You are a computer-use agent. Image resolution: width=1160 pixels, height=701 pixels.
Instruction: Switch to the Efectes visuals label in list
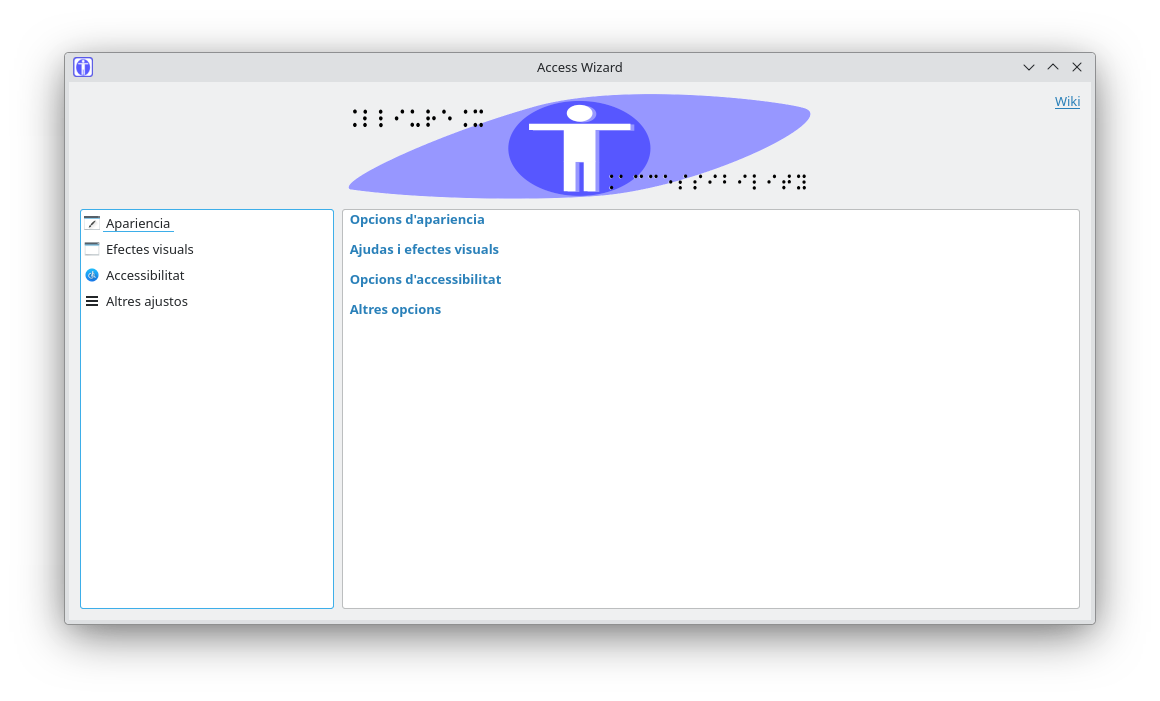pyautogui.click(x=150, y=249)
